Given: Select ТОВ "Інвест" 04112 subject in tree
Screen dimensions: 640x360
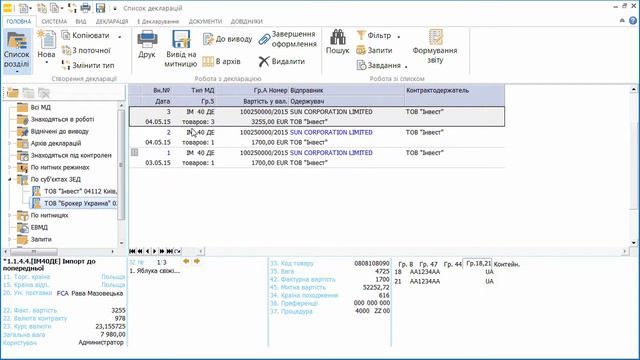Looking at the screenshot, I should [x=80, y=191].
